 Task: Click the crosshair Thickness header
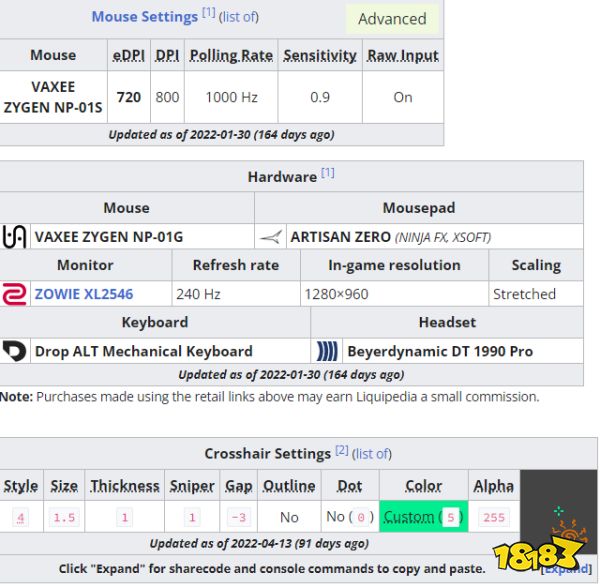pos(124,486)
